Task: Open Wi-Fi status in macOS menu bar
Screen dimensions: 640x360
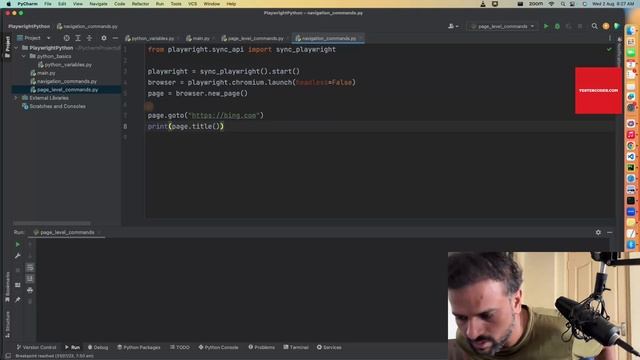Action: [x=551, y=4]
